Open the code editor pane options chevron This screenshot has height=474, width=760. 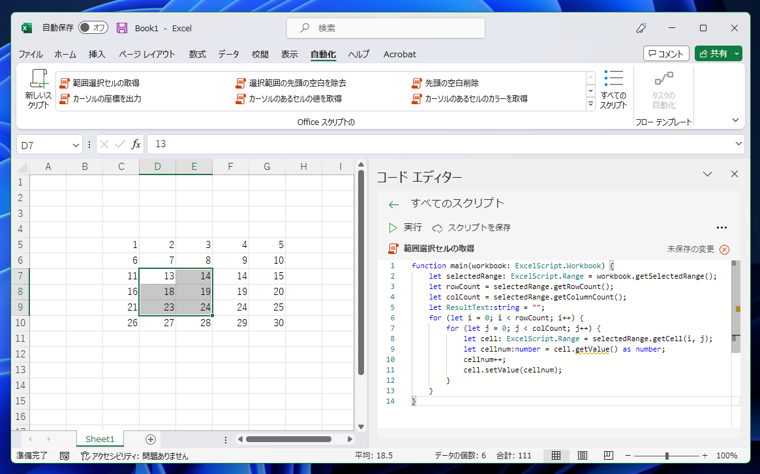tap(707, 174)
